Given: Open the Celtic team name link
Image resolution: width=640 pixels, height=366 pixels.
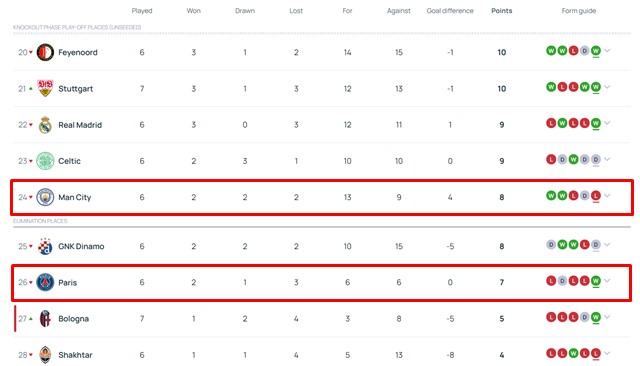Looking at the screenshot, I should (69, 161).
